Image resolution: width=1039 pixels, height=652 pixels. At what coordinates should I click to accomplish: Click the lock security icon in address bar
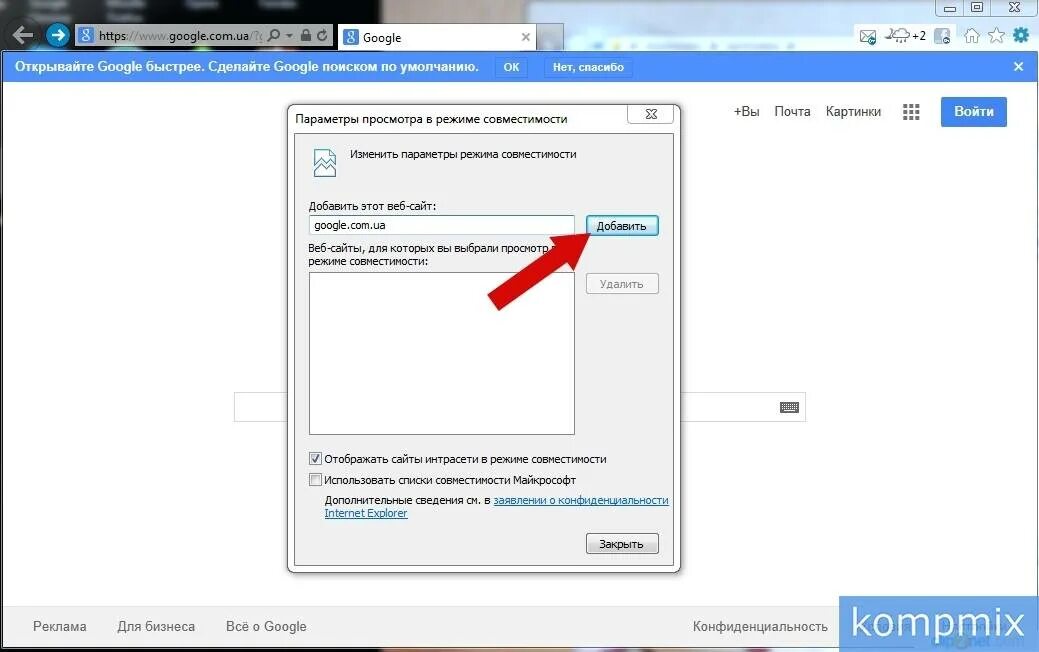coord(305,35)
